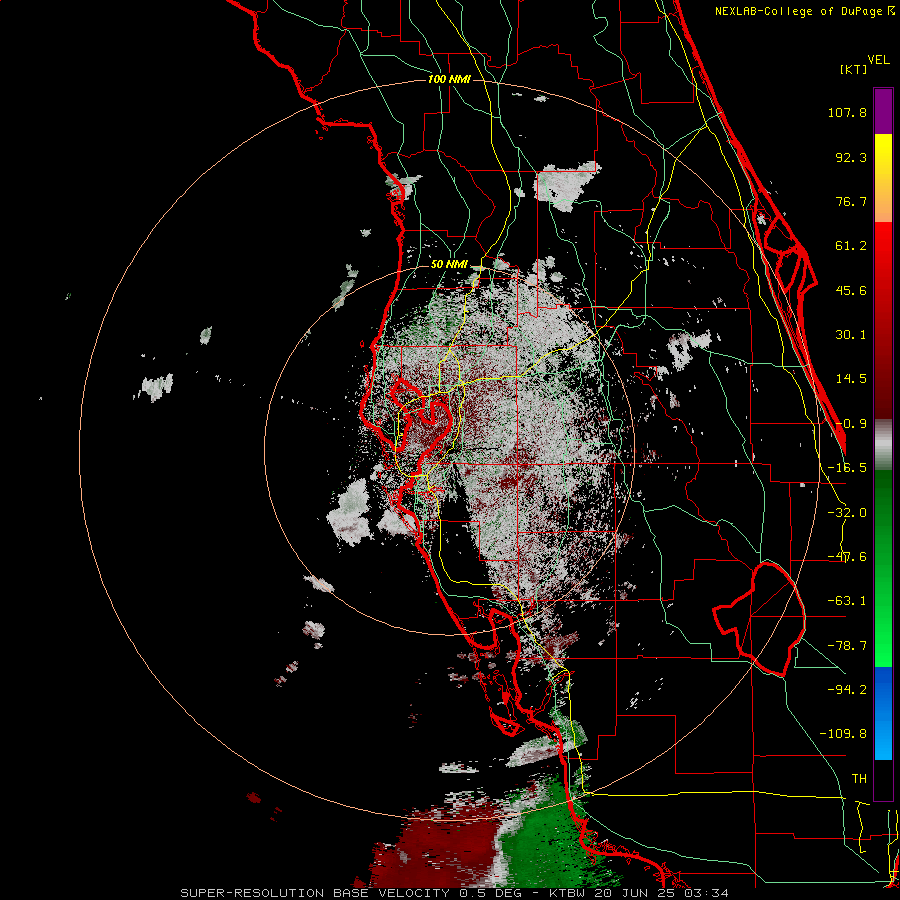Pick the gray near-zero segment of color bar

(x=883, y=445)
